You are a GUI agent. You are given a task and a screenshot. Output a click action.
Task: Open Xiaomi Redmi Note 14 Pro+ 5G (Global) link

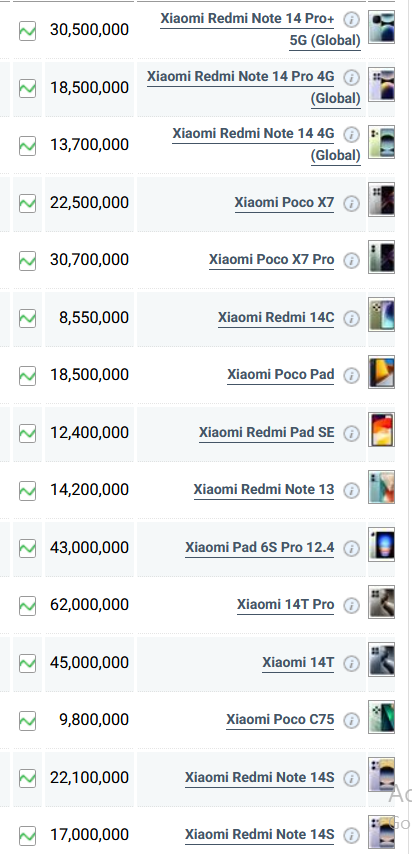coord(260,29)
